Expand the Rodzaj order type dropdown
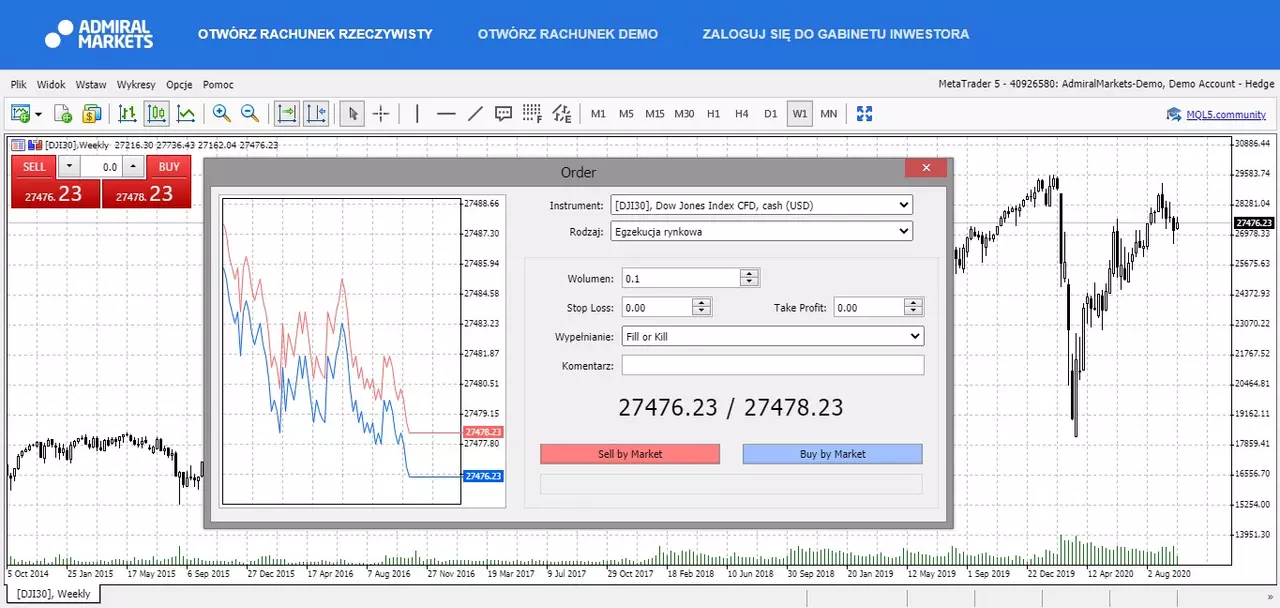1280x608 pixels. 761,231
